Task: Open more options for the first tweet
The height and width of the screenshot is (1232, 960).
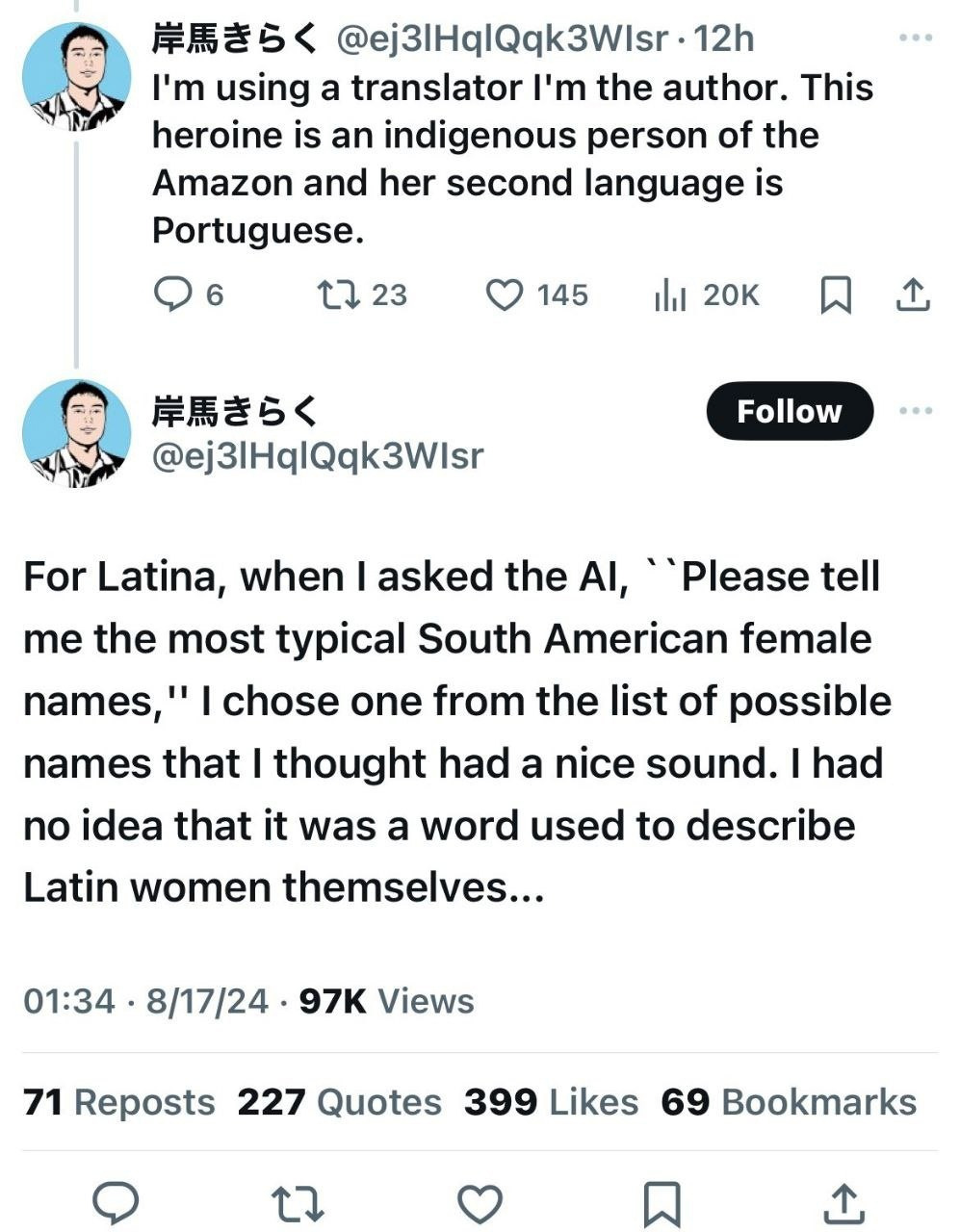Action: pos(915,38)
